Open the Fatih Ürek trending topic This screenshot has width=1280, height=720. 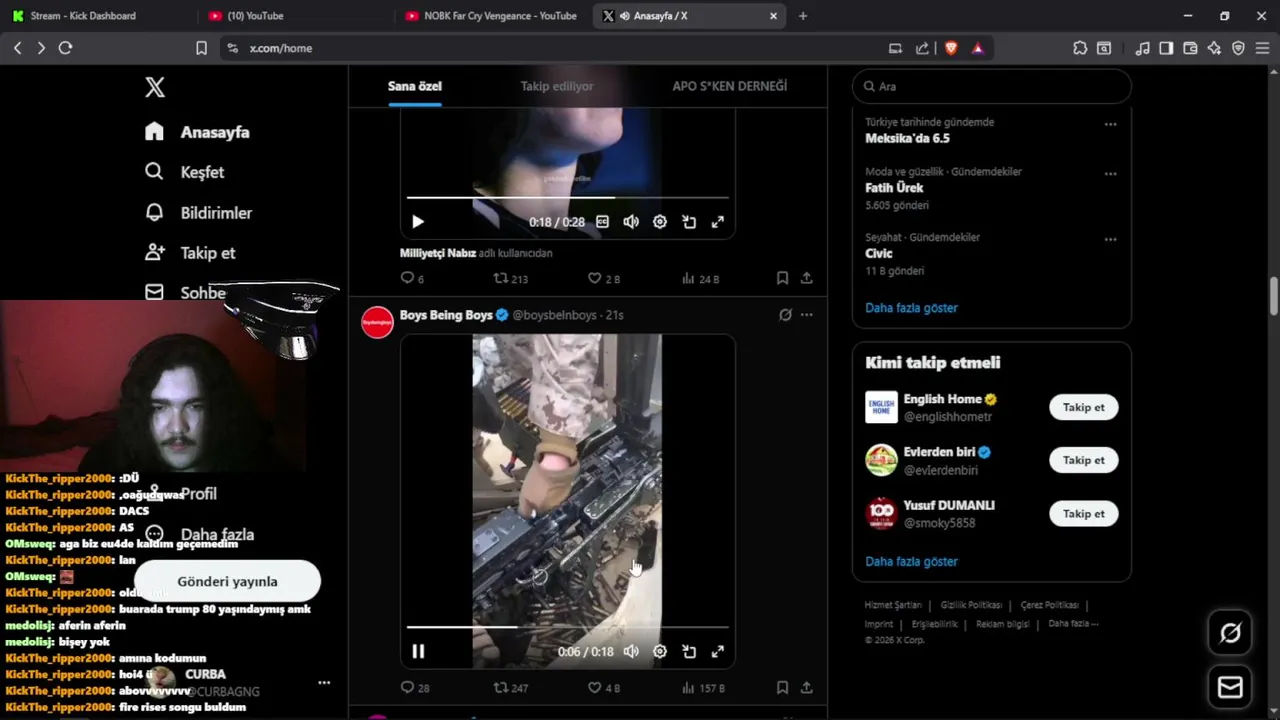tap(894, 188)
